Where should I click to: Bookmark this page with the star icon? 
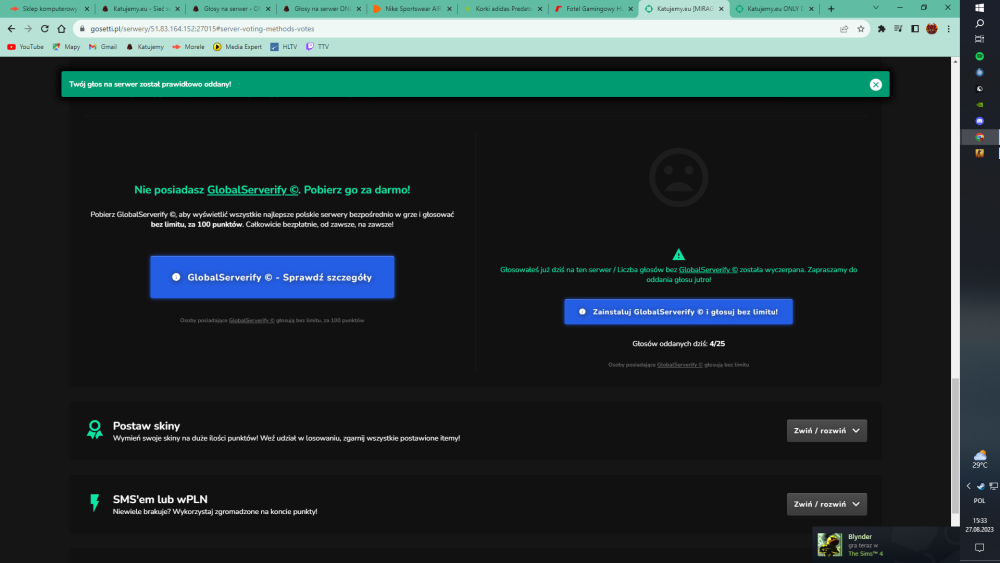tap(860, 29)
